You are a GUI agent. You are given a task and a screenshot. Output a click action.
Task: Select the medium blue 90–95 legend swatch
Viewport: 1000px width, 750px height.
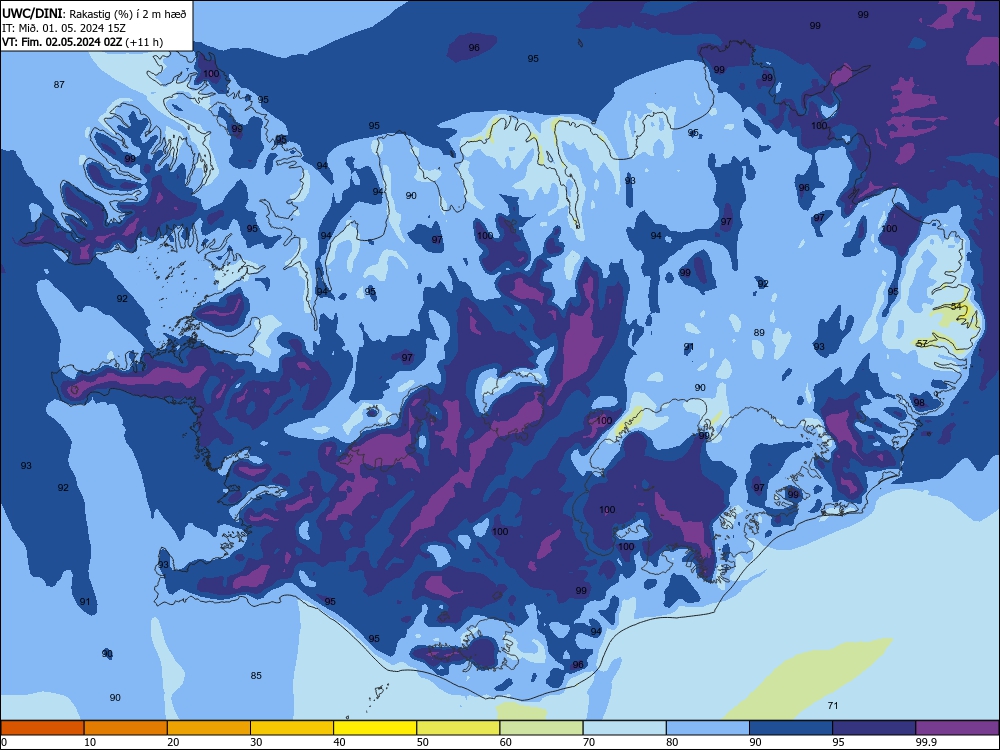(x=791, y=728)
